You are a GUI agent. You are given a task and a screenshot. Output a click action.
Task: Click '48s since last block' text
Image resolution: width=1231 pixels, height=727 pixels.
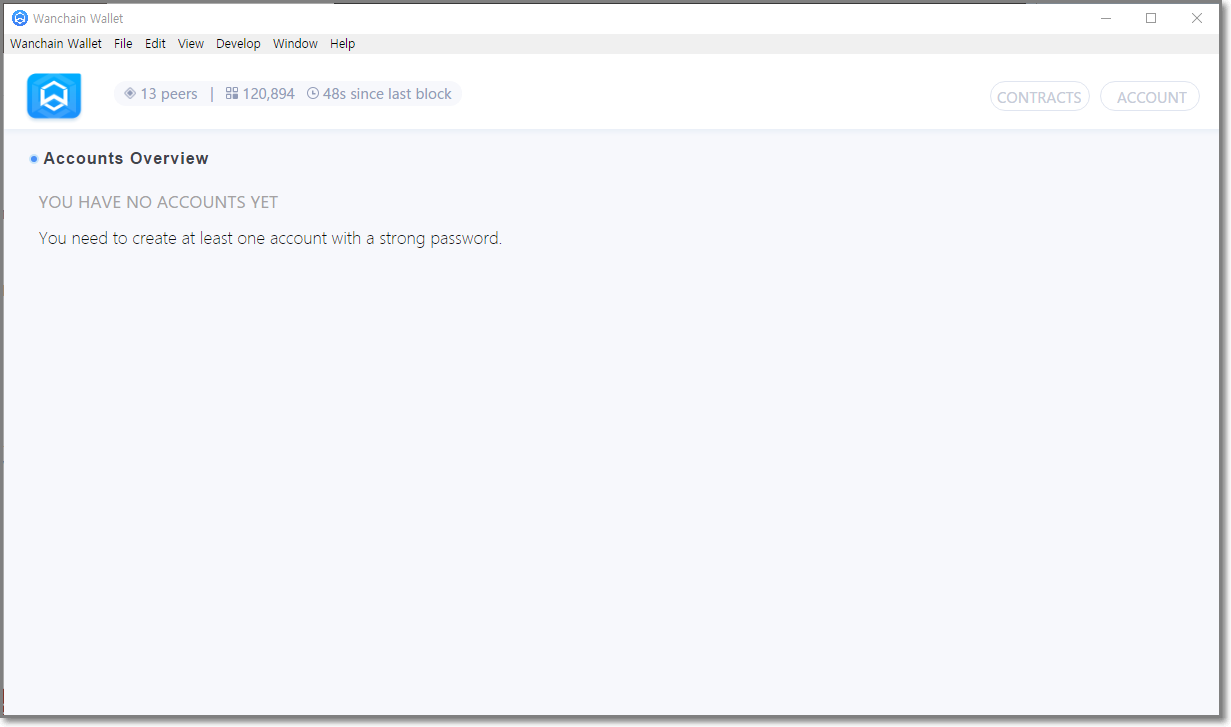click(x=387, y=94)
